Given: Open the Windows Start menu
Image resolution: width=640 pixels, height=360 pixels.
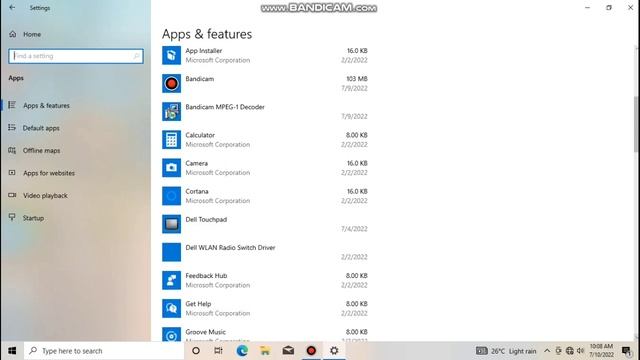Looking at the screenshot, I should (12, 351).
